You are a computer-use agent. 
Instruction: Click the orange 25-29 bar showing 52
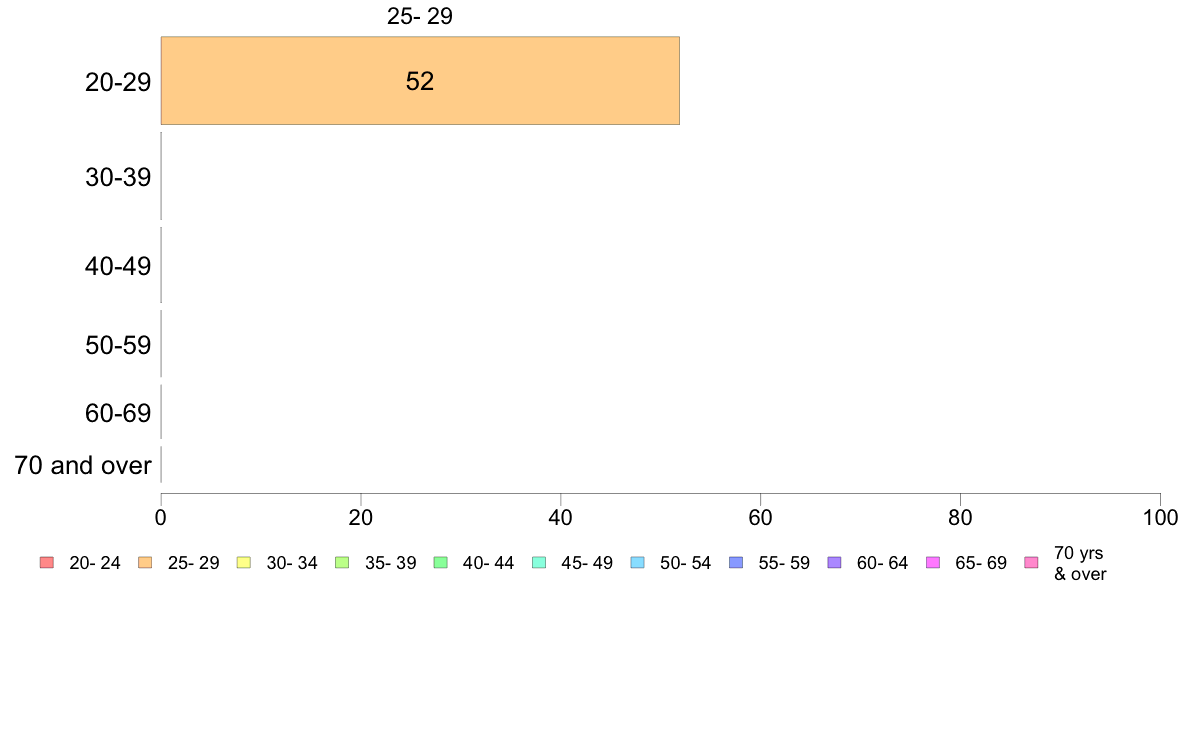coord(420,80)
